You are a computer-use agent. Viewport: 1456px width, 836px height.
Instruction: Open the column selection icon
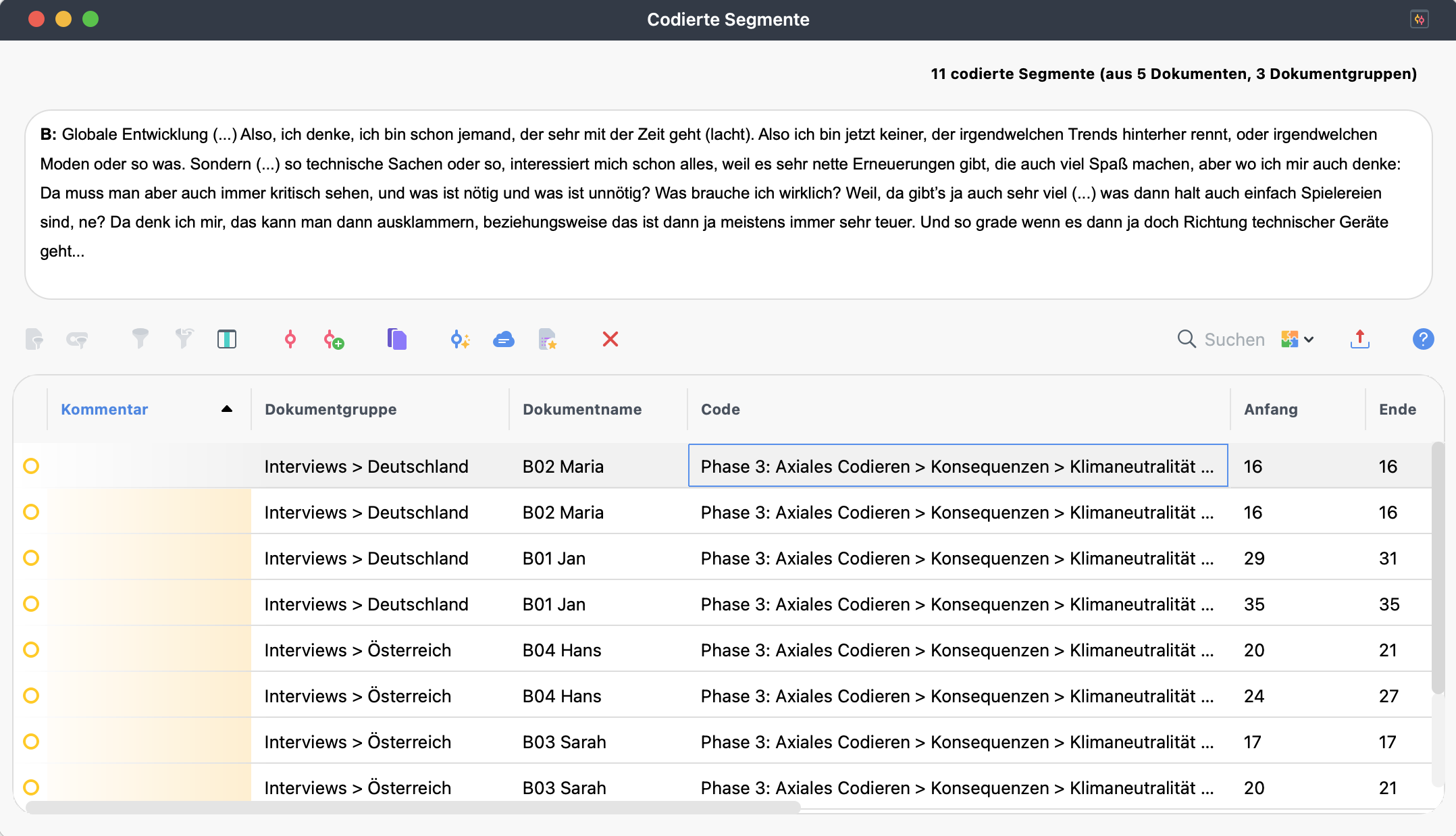coord(227,339)
